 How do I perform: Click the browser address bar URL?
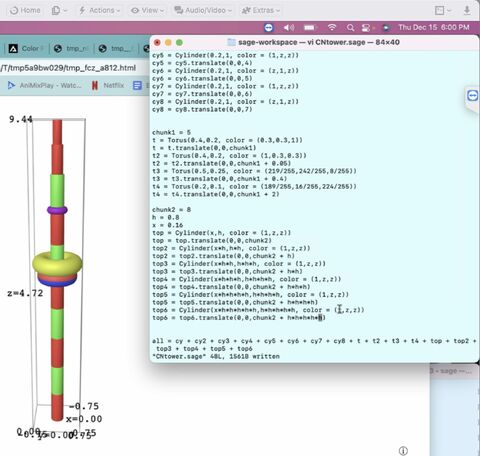click(x=68, y=68)
